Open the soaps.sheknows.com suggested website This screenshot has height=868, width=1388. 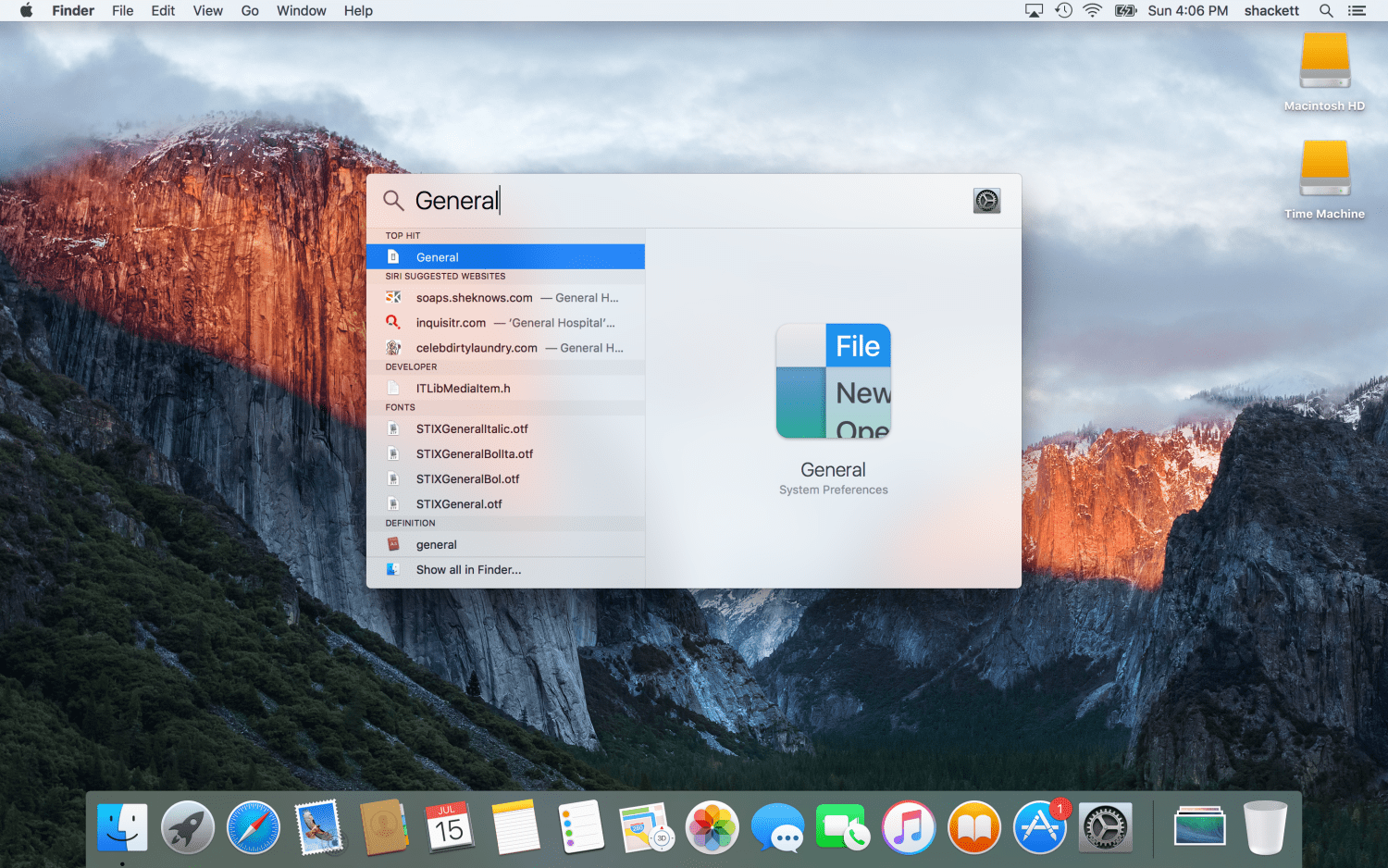coord(505,298)
